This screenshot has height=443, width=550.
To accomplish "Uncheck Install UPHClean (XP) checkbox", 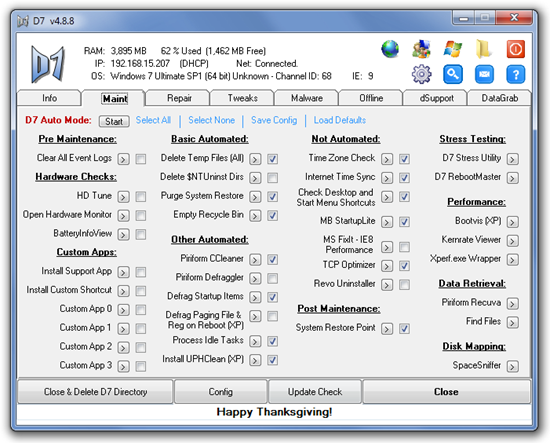I will pos(273,360).
